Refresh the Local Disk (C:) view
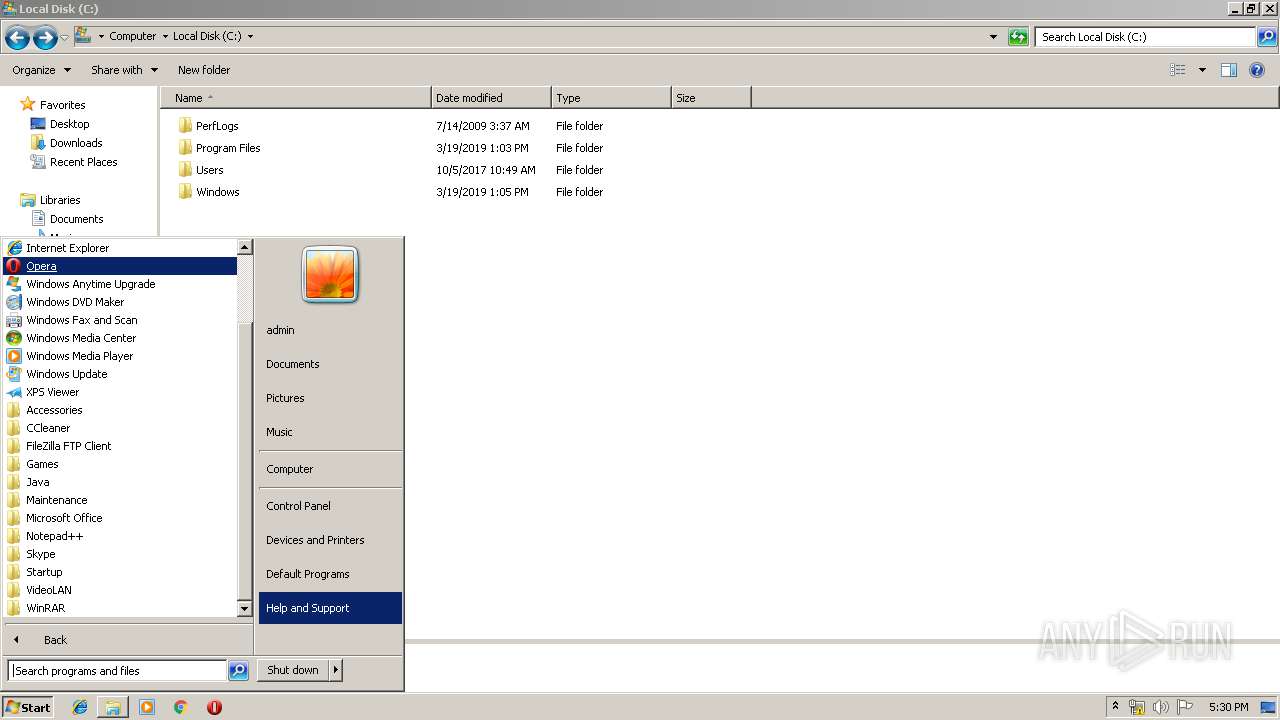Screen dimensions: 1280x720 pyautogui.click(x=1018, y=37)
